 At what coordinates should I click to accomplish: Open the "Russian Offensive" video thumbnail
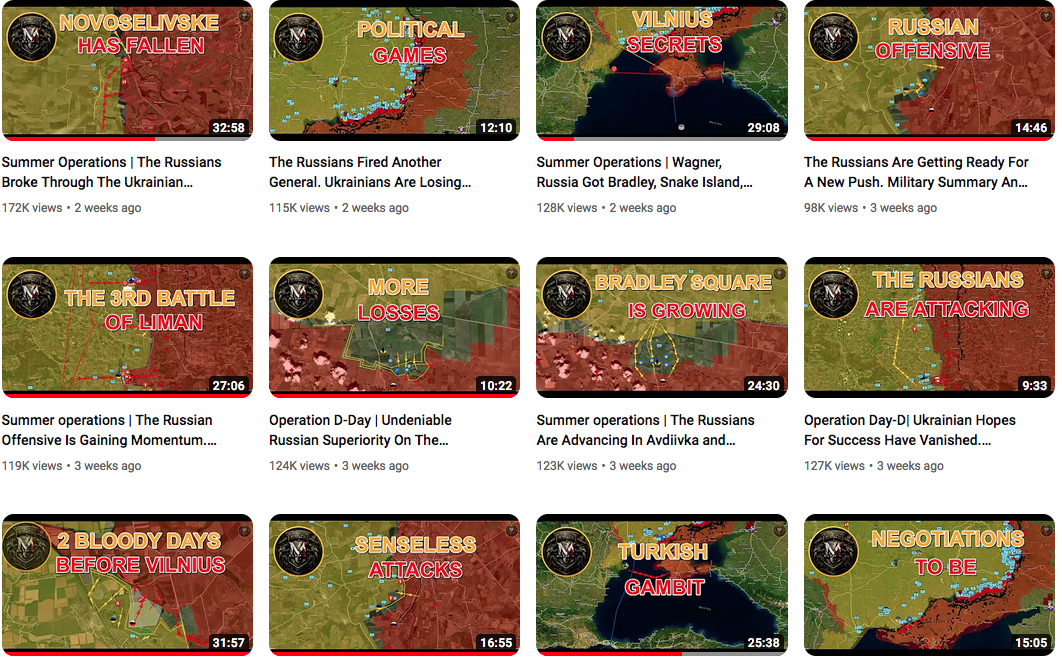click(929, 70)
